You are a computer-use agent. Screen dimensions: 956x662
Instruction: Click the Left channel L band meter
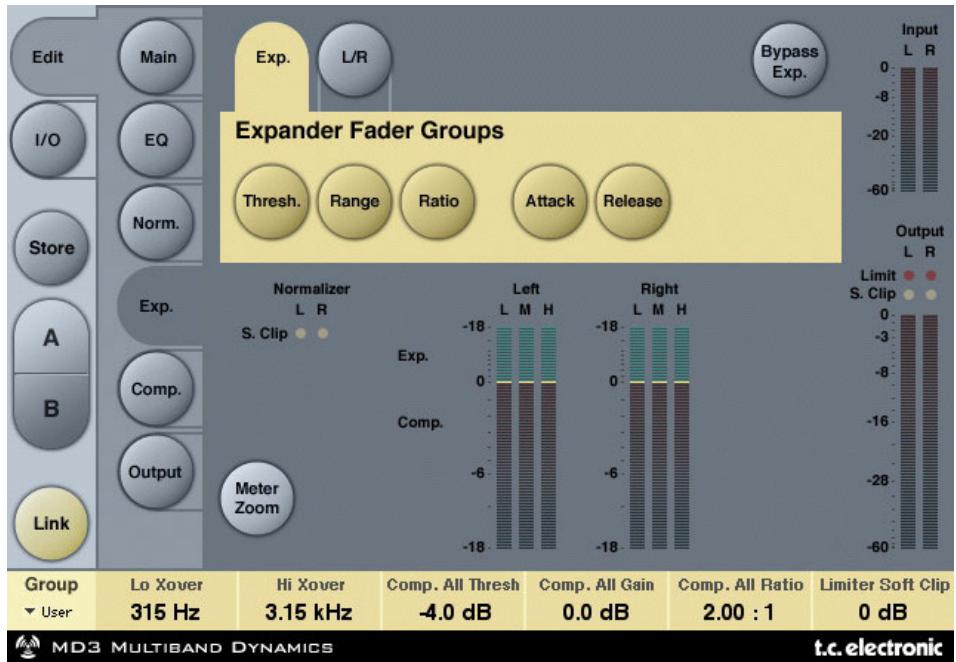[504, 438]
